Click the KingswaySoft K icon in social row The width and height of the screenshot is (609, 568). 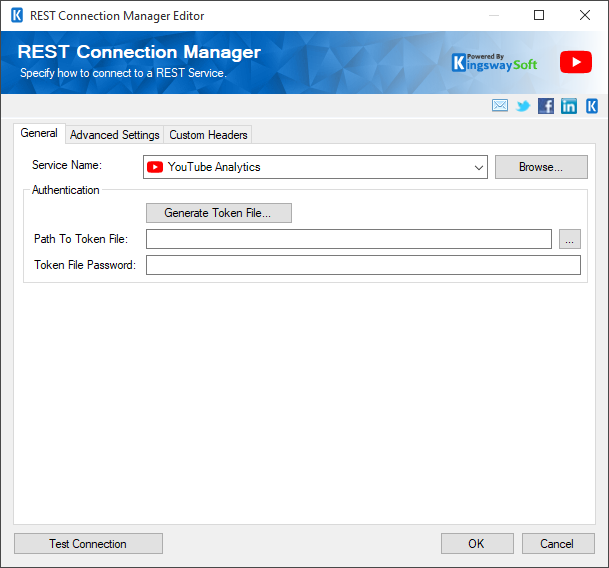(x=592, y=106)
